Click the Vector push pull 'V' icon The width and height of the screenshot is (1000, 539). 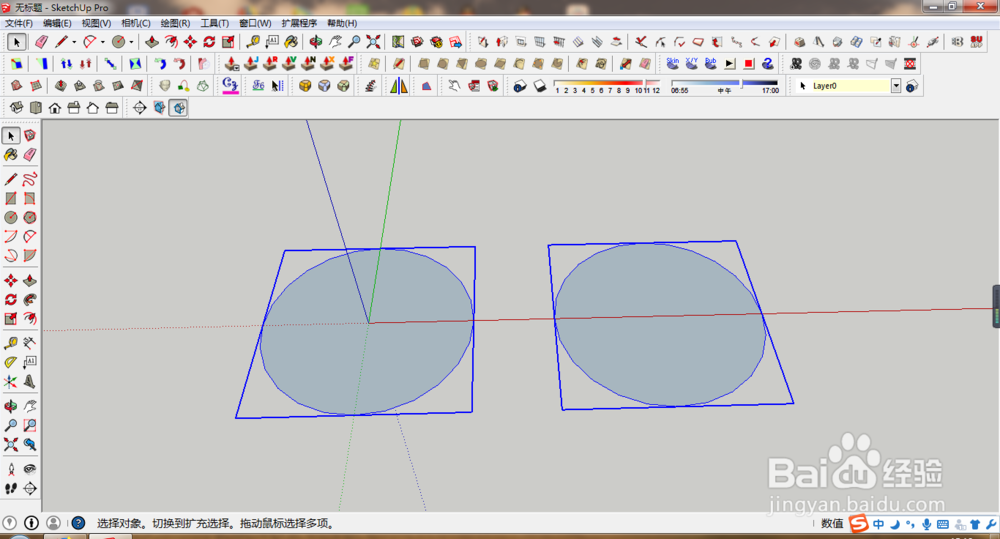tap(290, 64)
